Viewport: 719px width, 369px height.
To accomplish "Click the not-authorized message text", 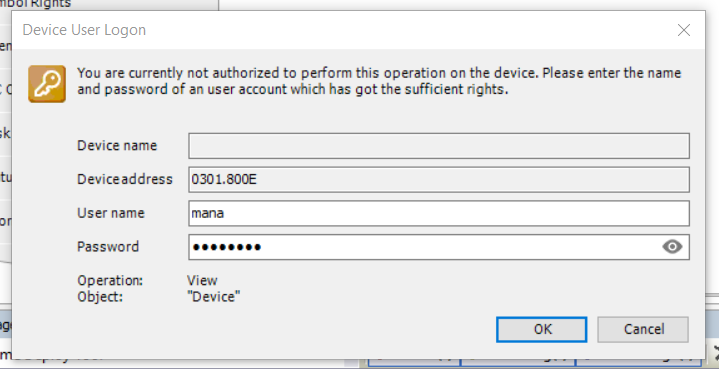I will pyautogui.click(x=379, y=81).
